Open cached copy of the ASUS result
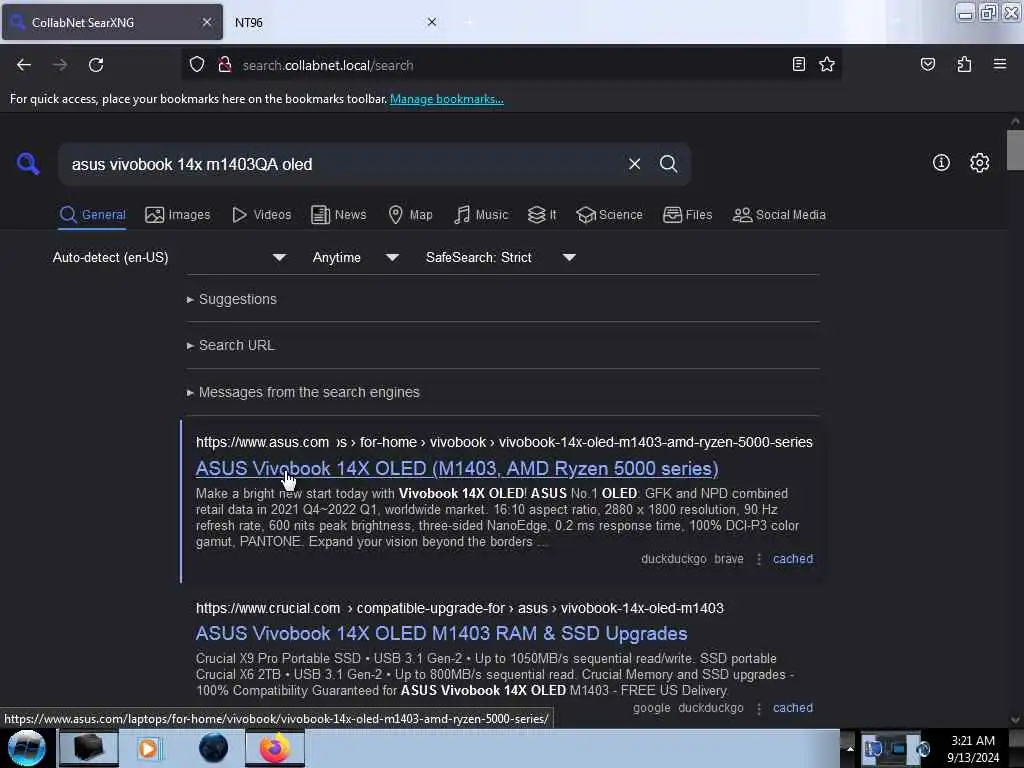The height and width of the screenshot is (768, 1024). 793,559
